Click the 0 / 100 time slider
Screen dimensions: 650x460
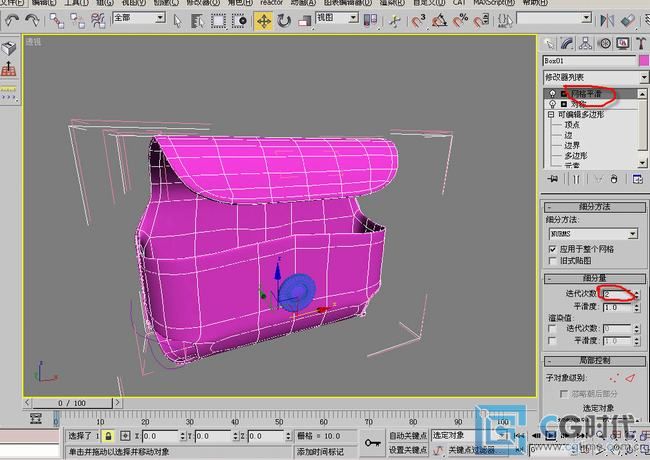pos(72,403)
